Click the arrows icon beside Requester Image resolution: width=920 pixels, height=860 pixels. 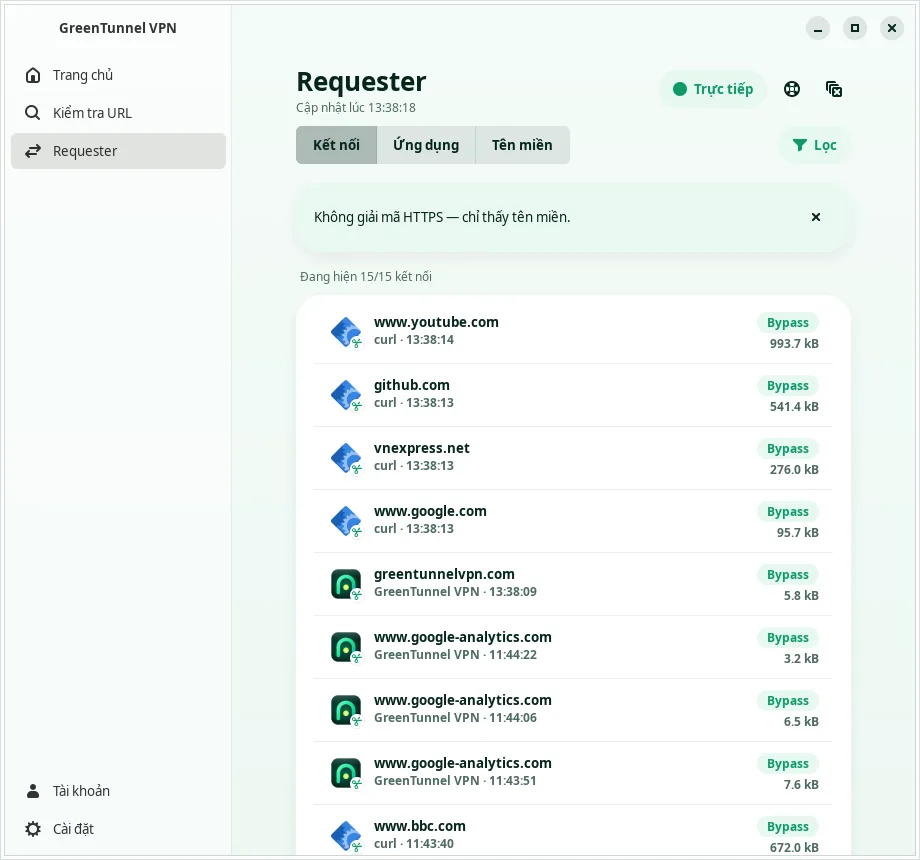33,151
